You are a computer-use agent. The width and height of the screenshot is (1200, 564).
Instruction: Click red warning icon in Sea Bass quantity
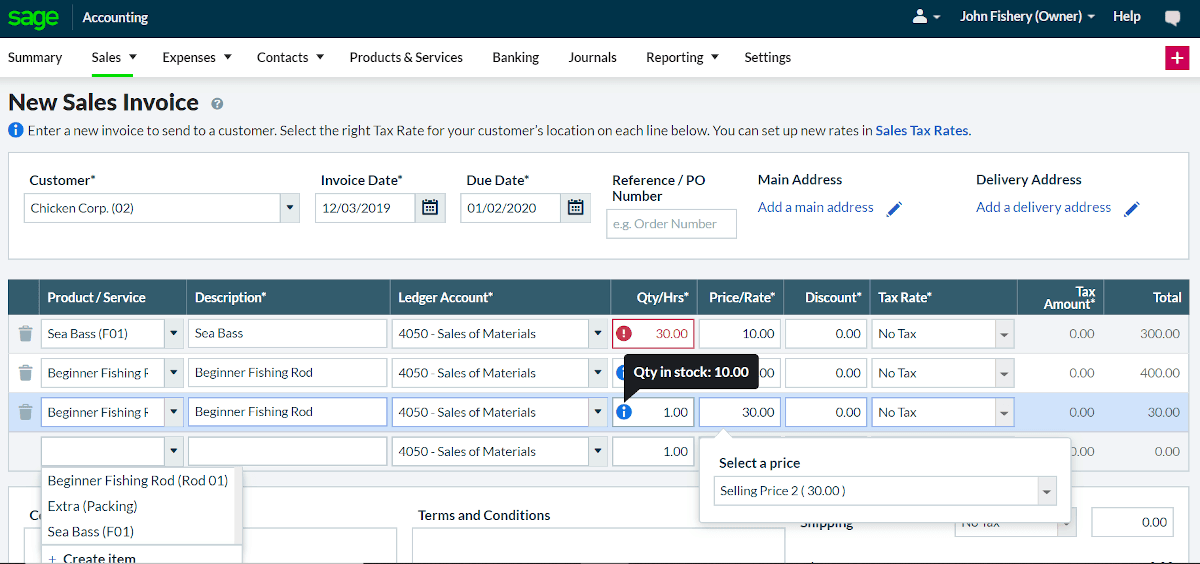pos(625,334)
